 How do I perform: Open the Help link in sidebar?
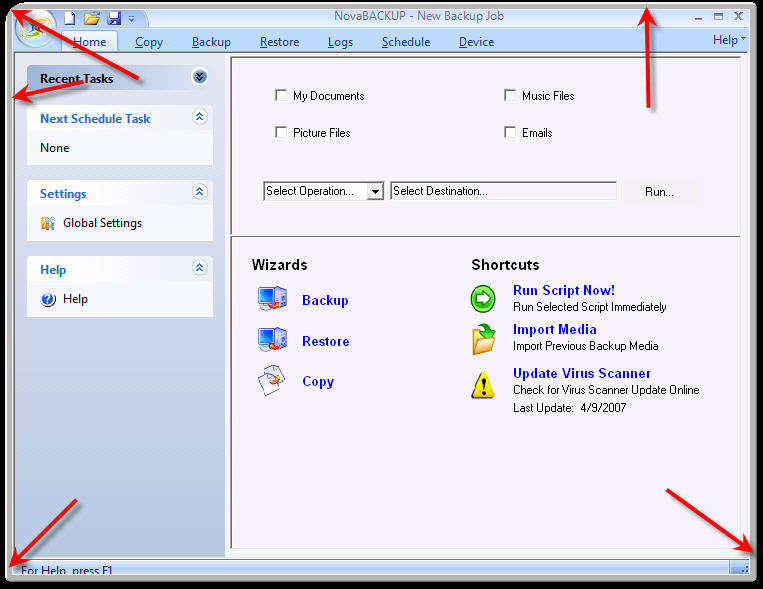point(75,299)
